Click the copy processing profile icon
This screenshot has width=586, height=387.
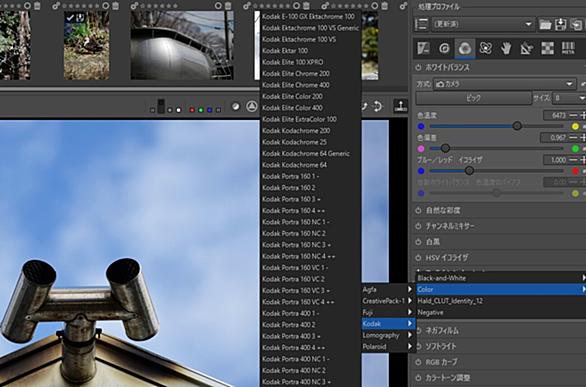point(576,25)
